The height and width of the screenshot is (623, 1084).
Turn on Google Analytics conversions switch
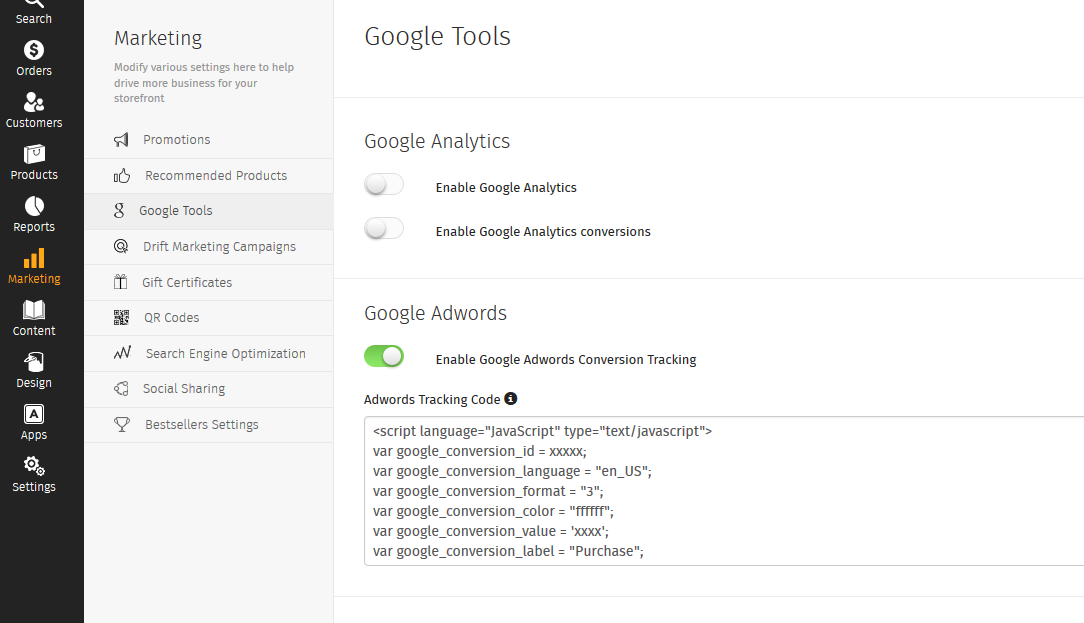[x=384, y=228]
